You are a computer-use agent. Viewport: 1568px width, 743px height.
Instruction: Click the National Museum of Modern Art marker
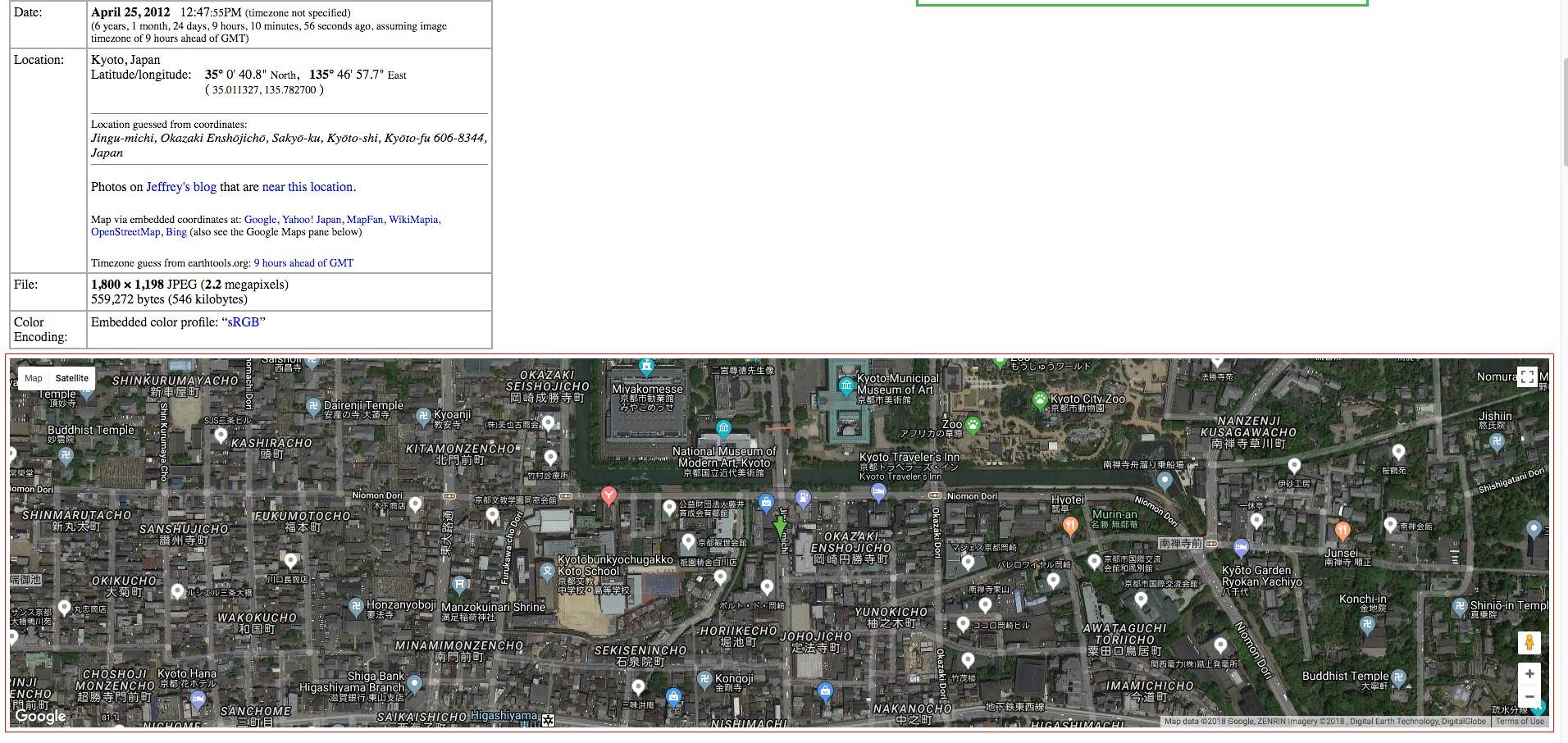point(723,429)
